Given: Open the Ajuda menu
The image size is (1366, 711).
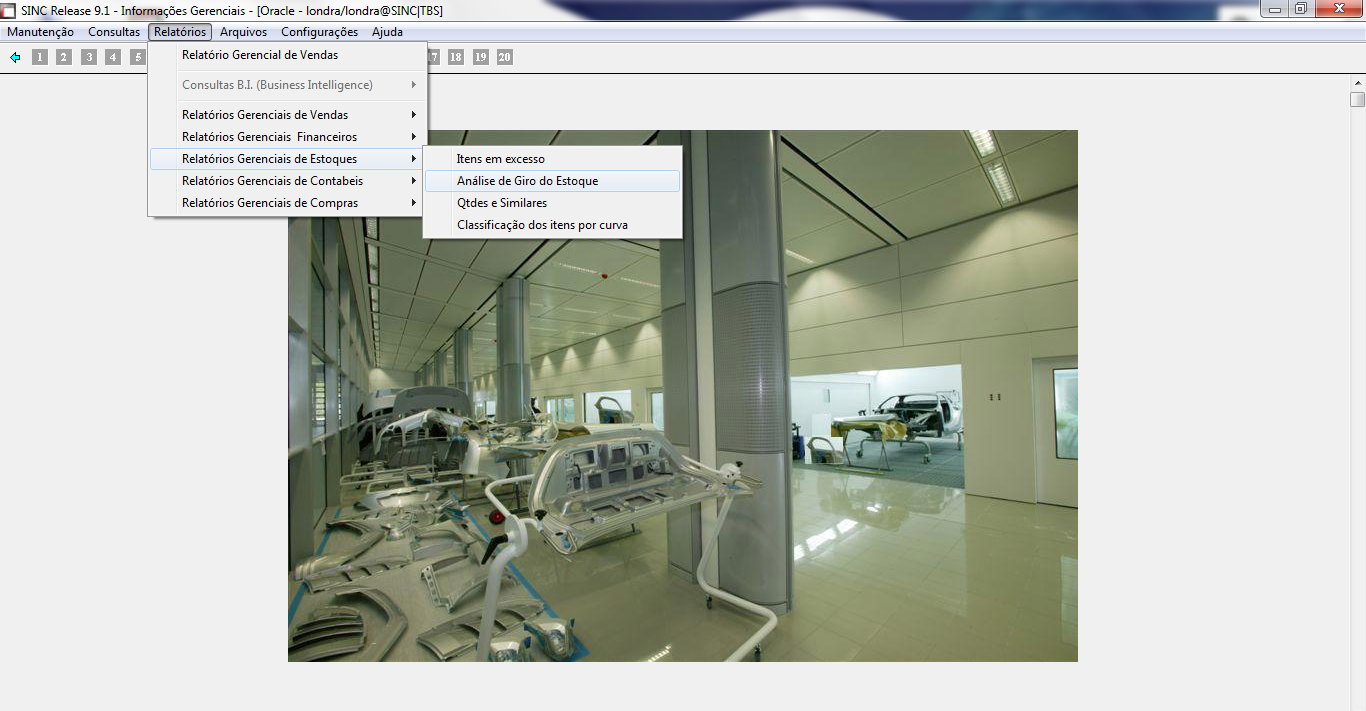Looking at the screenshot, I should click(387, 32).
